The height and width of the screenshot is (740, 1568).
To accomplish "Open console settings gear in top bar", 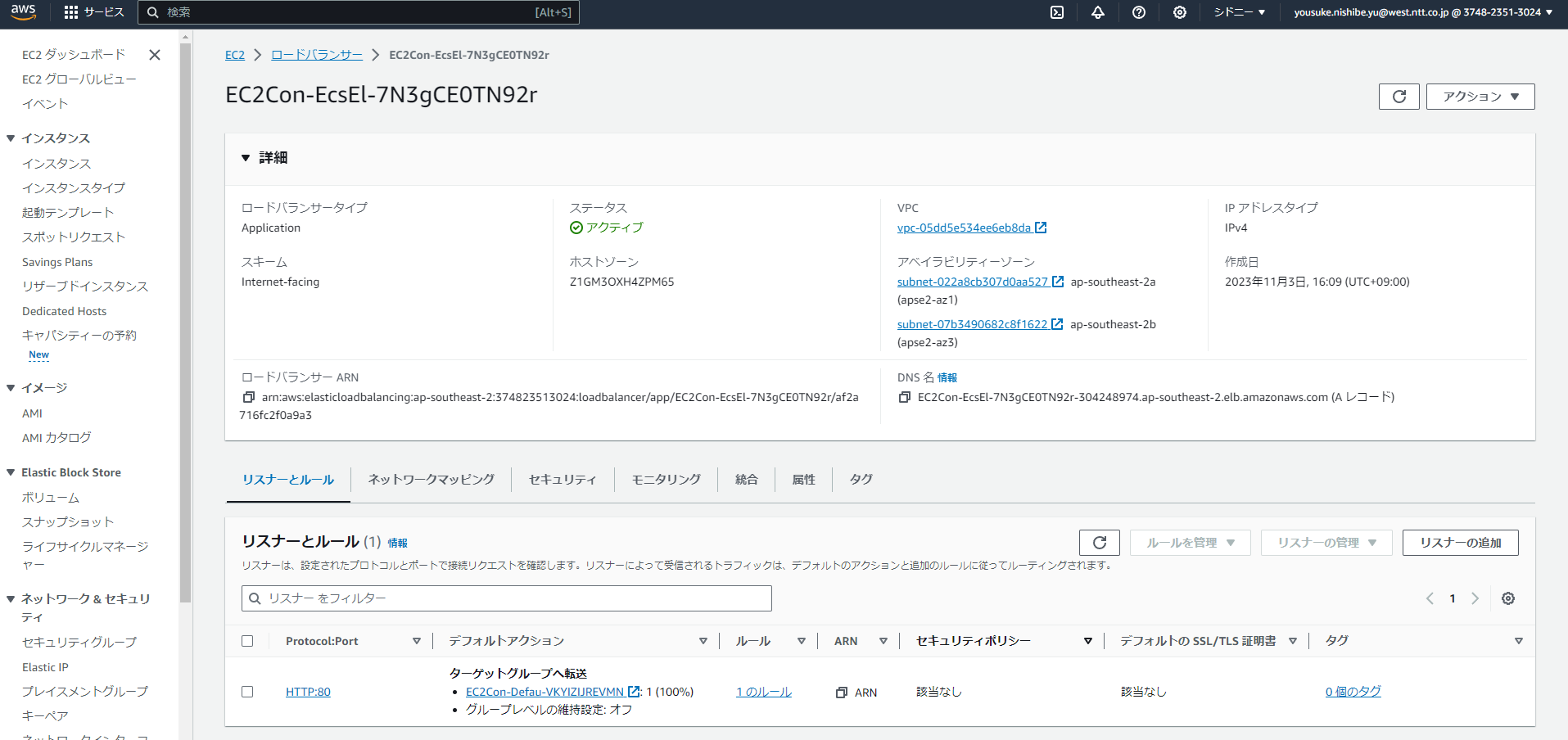I will [x=1180, y=12].
